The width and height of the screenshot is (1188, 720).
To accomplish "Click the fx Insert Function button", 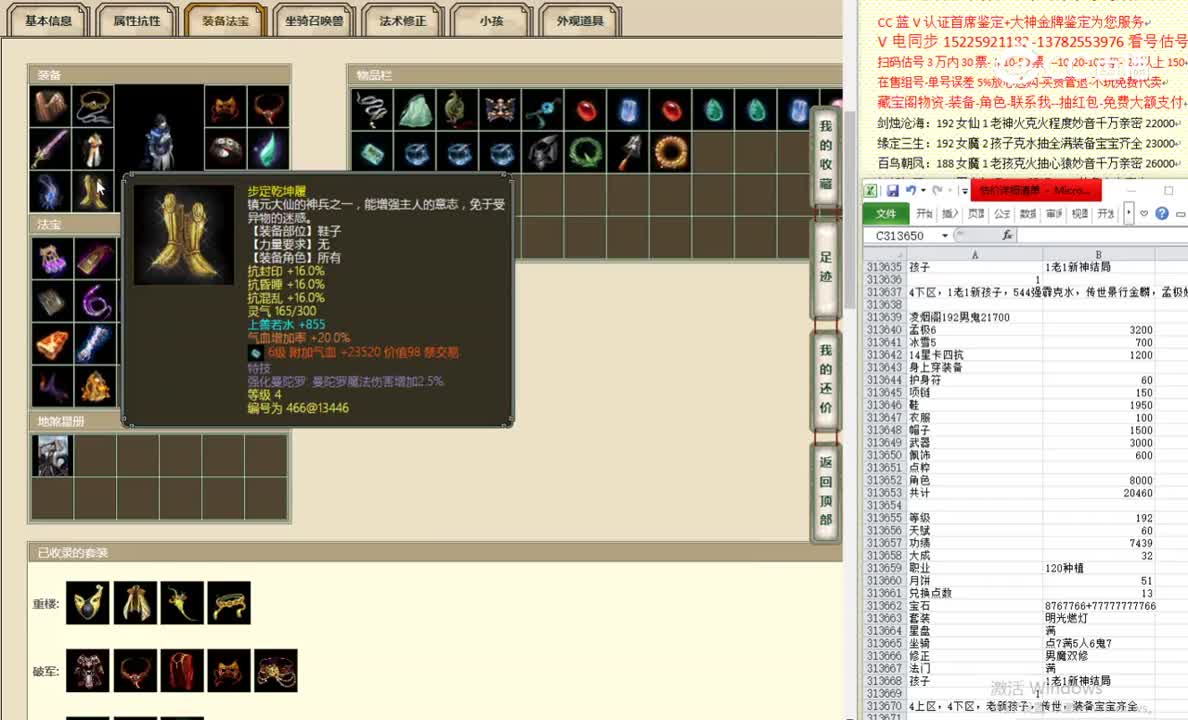I will 1007,236.
